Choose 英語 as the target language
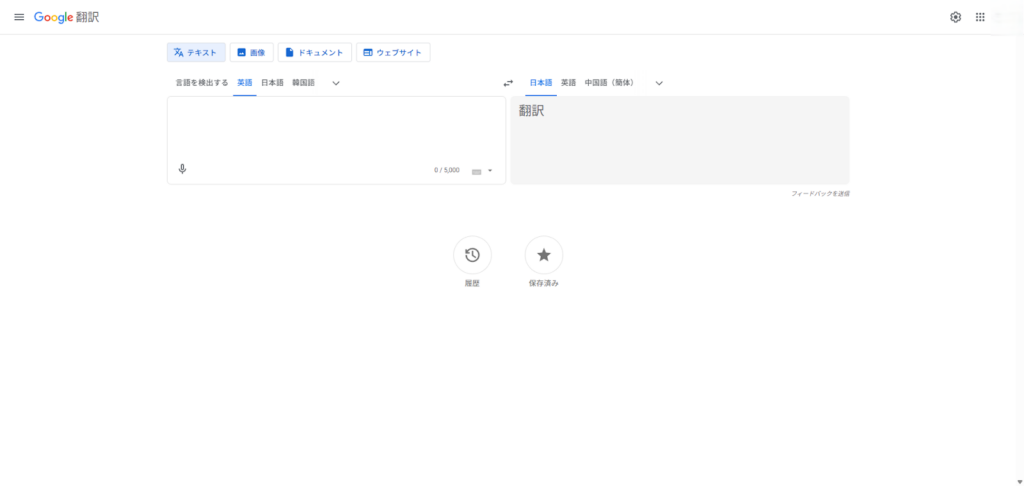The height and width of the screenshot is (486, 1024). point(568,83)
